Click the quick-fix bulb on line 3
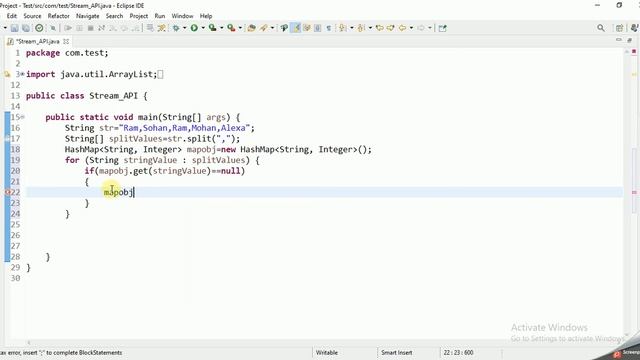Image resolution: width=640 pixels, height=360 pixels. [7, 74]
